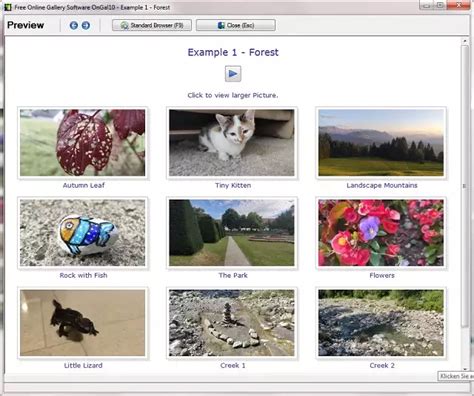Viewport: 474px width, 396px height.
Task: Click the vertical scrollbar thumb
Action: [x=465, y=186]
